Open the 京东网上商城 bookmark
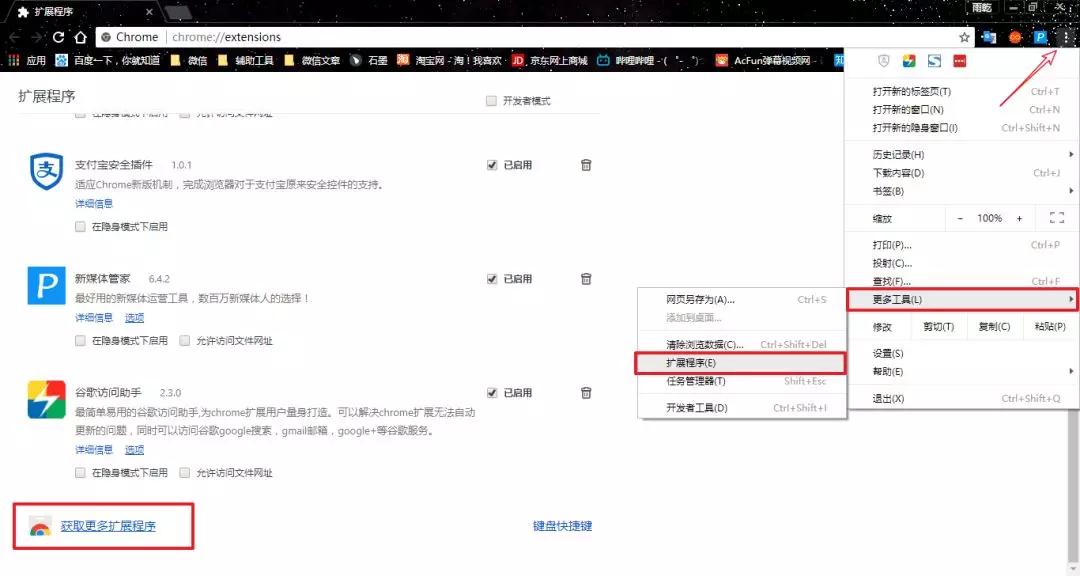Image resolution: width=1080 pixels, height=576 pixels. (550, 61)
